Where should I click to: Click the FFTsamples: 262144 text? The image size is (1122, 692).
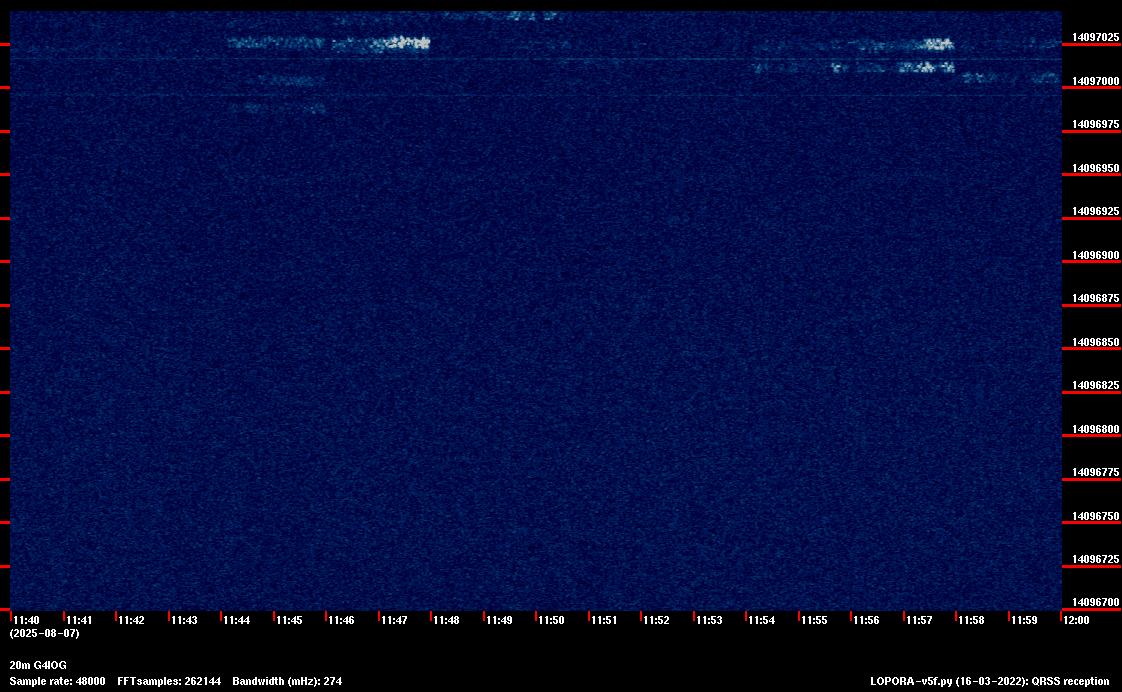tap(169, 682)
